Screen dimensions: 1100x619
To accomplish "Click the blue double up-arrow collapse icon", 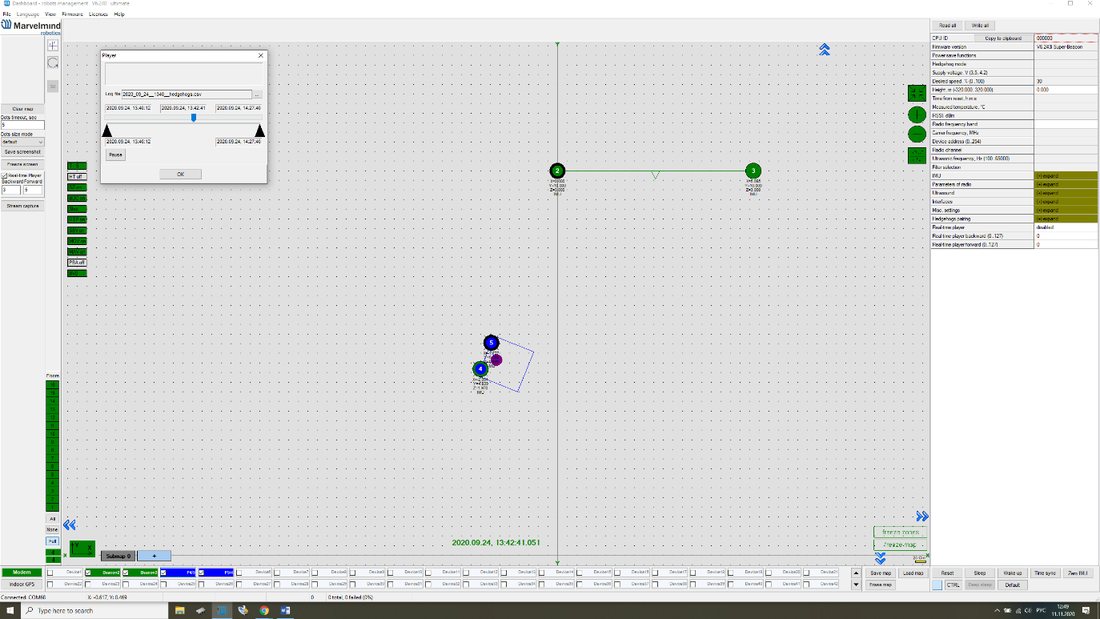I will [x=824, y=49].
